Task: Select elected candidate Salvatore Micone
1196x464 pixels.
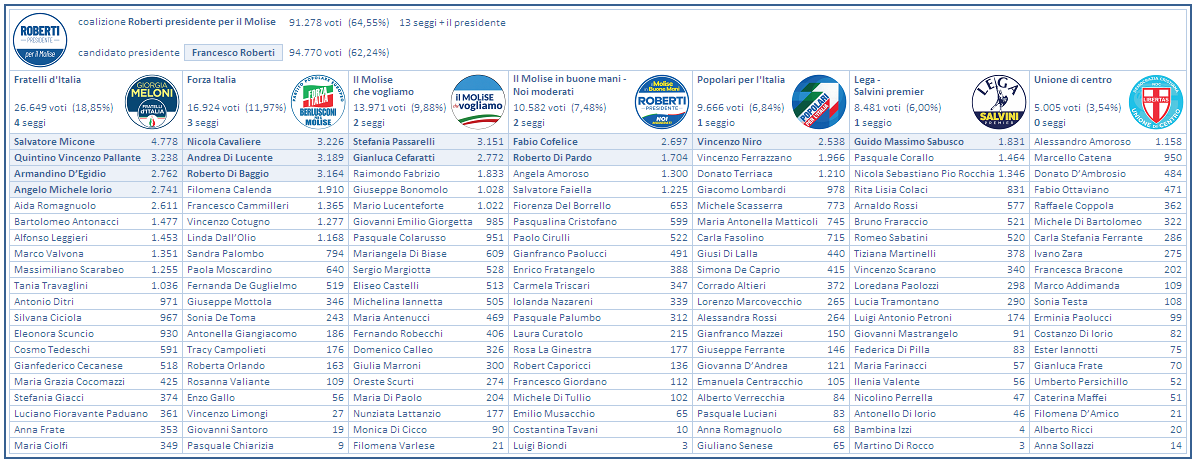Action: click(x=54, y=142)
